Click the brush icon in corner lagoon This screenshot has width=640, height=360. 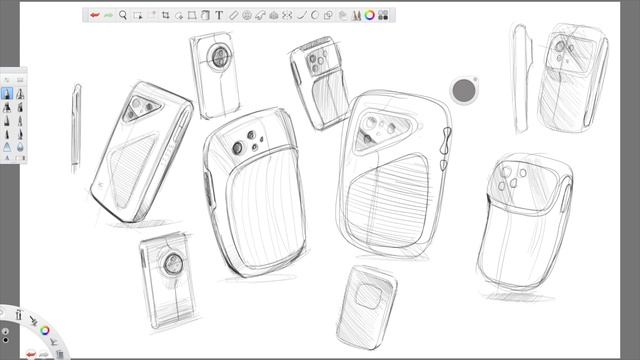(33, 320)
